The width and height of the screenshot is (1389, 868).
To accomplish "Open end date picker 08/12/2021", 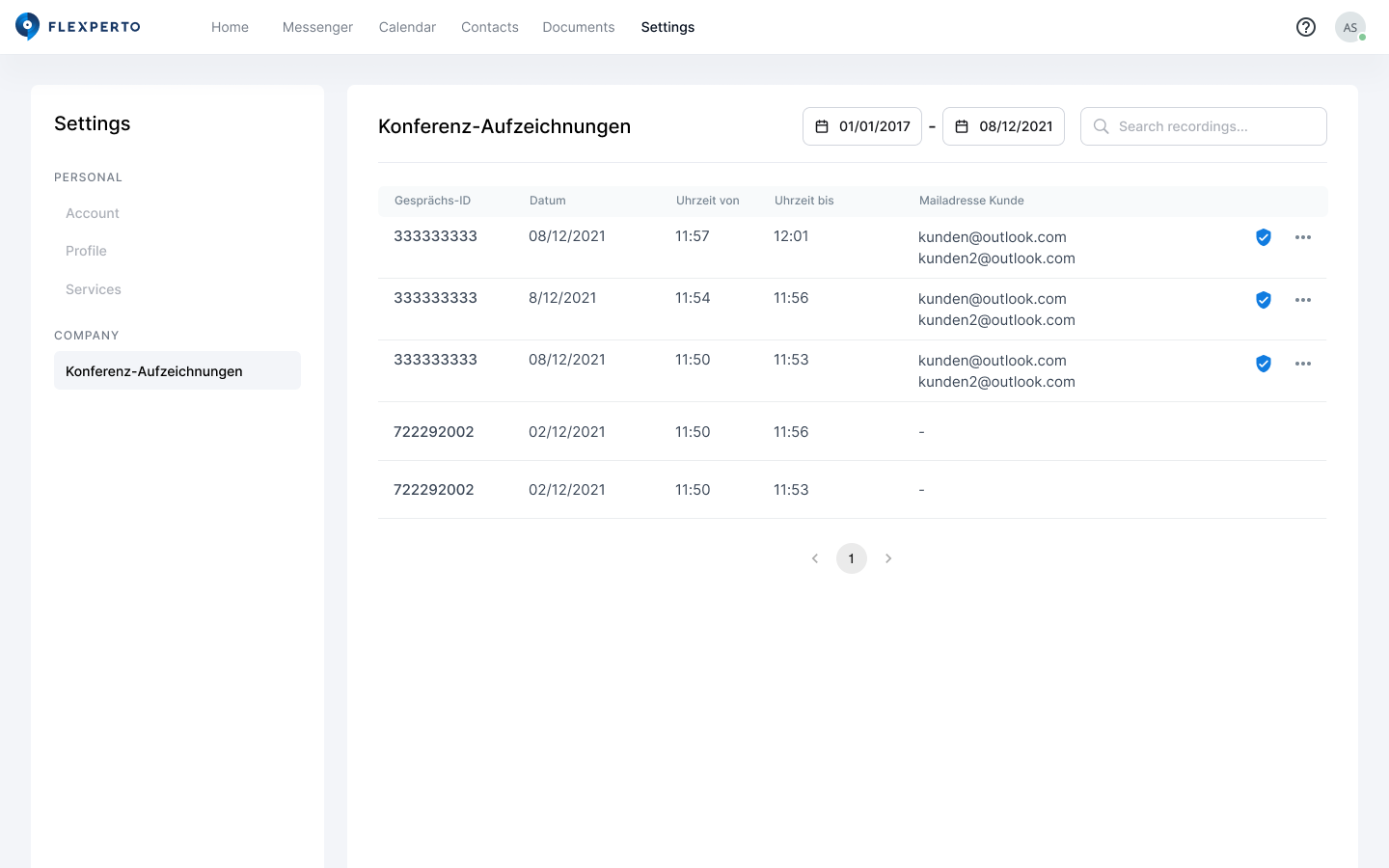I will click(x=1003, y=126).
